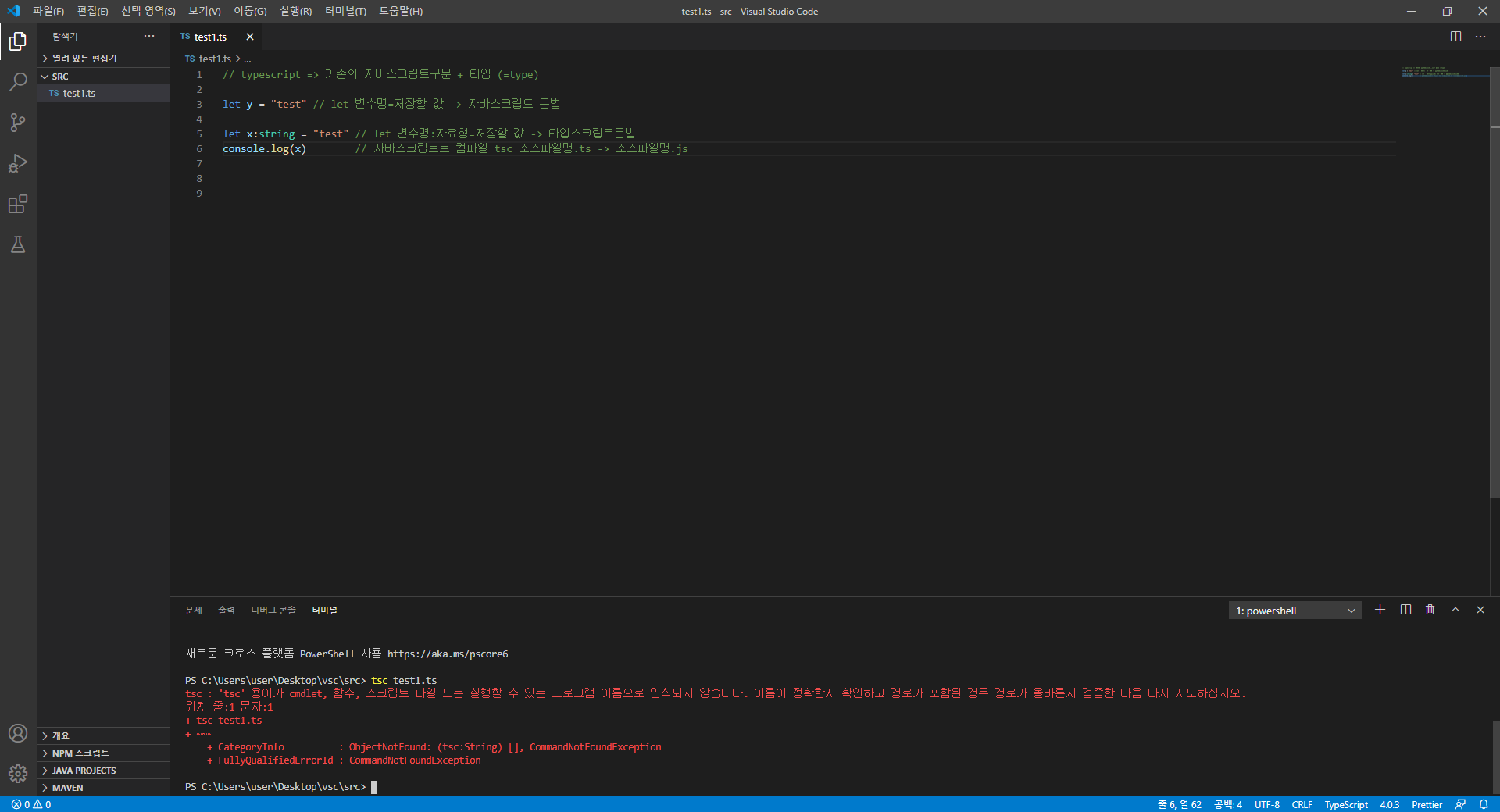Open the Help menu
Image resolution: width=1500 pixels, height=812 pixels.
point(401,11)
